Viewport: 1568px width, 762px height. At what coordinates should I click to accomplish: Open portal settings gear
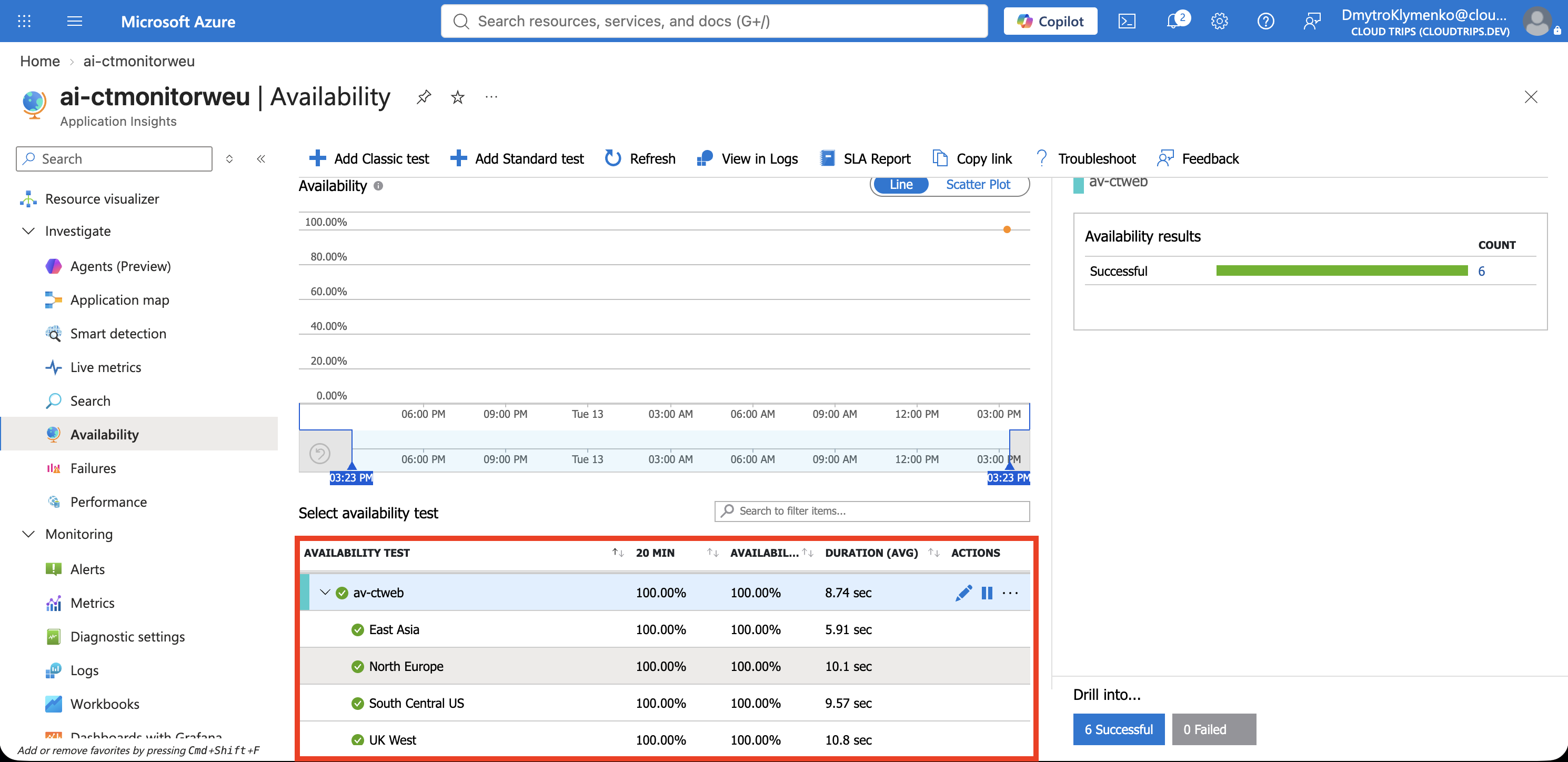point(1219,21)
